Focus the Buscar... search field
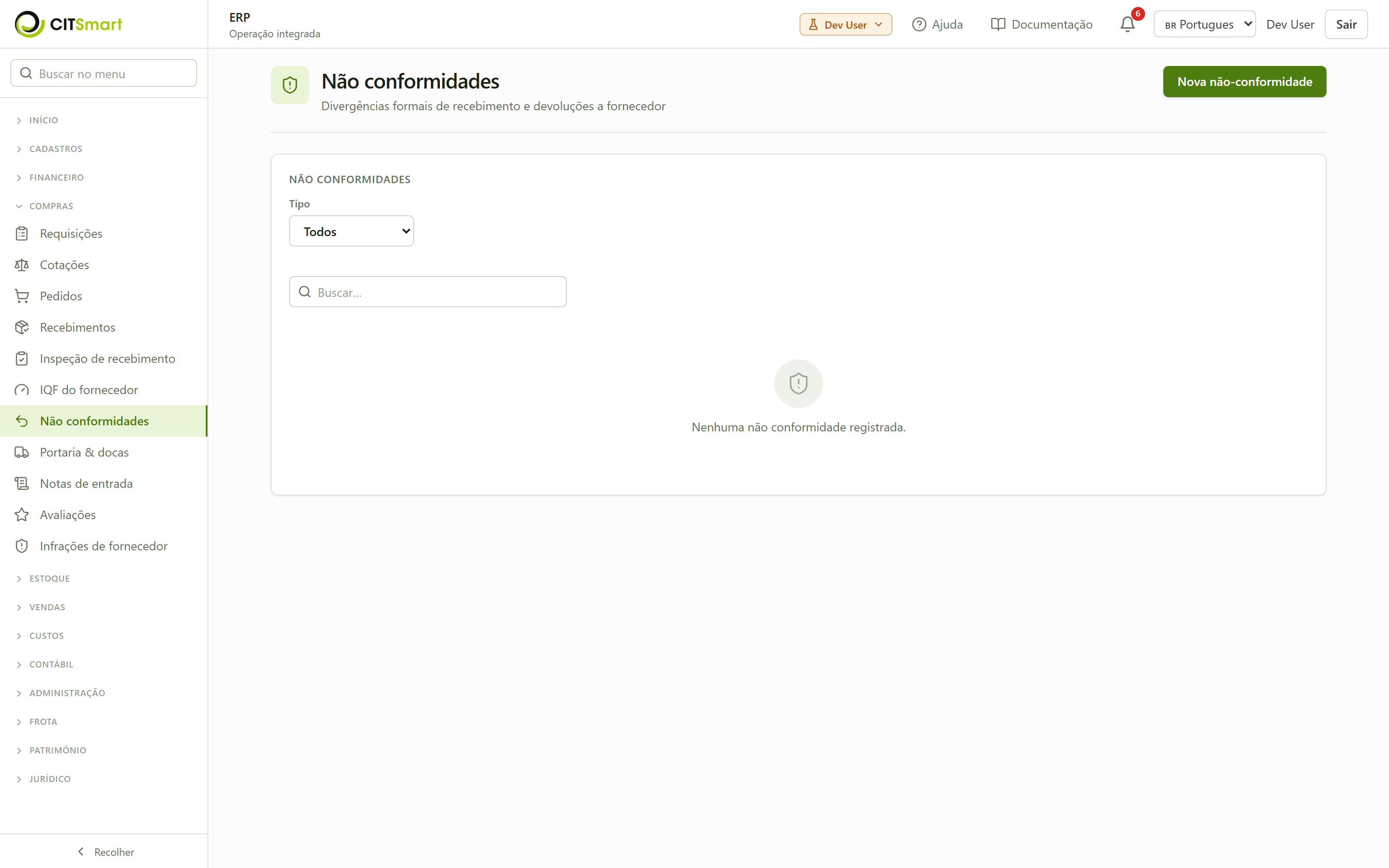Viewport: 1389px width, 868px height. (x=428, y=292)
